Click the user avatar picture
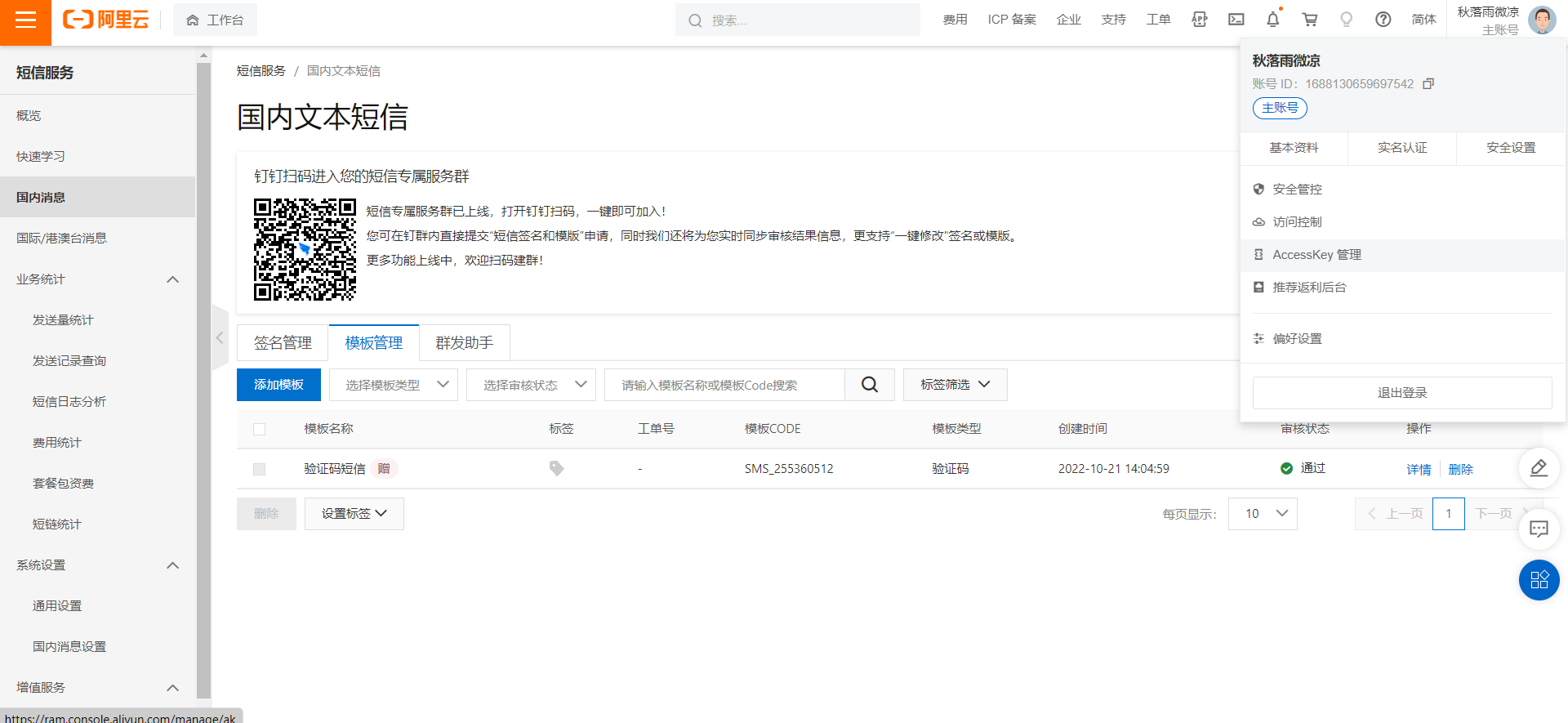Screen dimensions: 1568x723 click(x=1542, y=20)
